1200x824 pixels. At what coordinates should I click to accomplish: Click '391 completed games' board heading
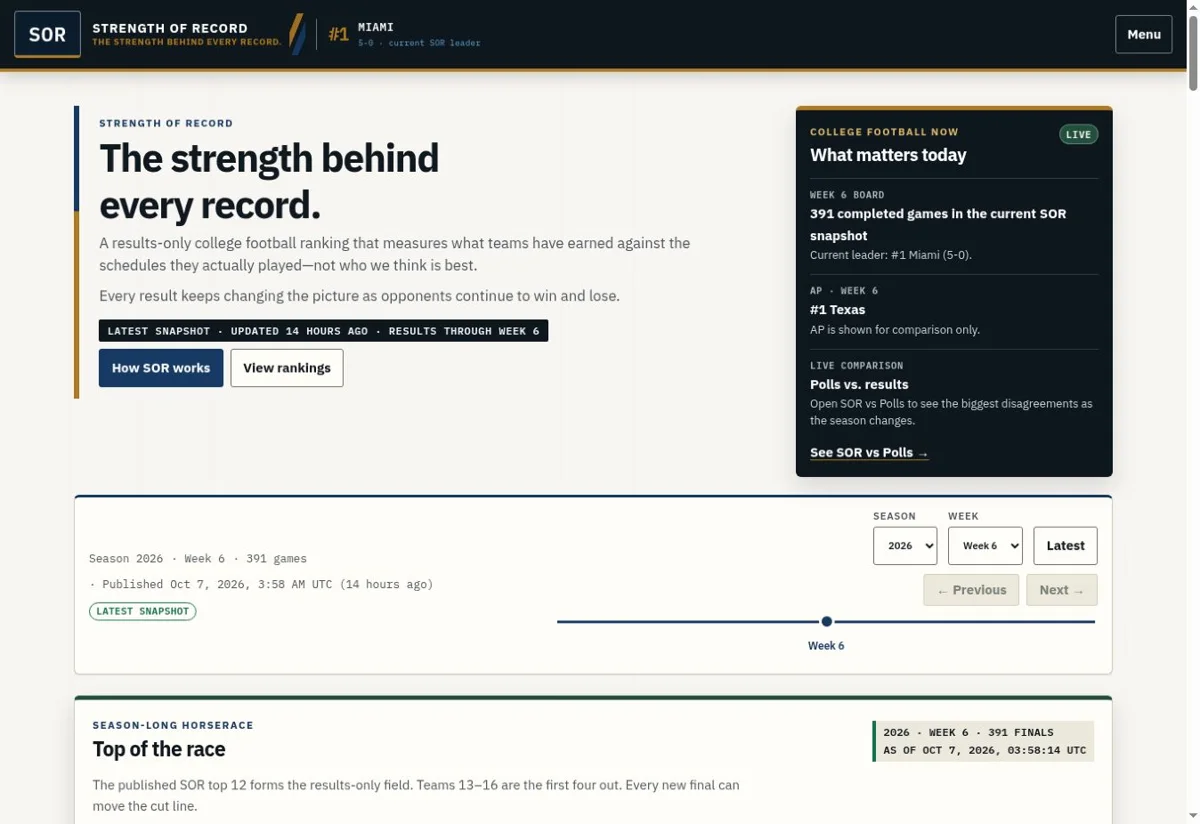pos(938,224)
